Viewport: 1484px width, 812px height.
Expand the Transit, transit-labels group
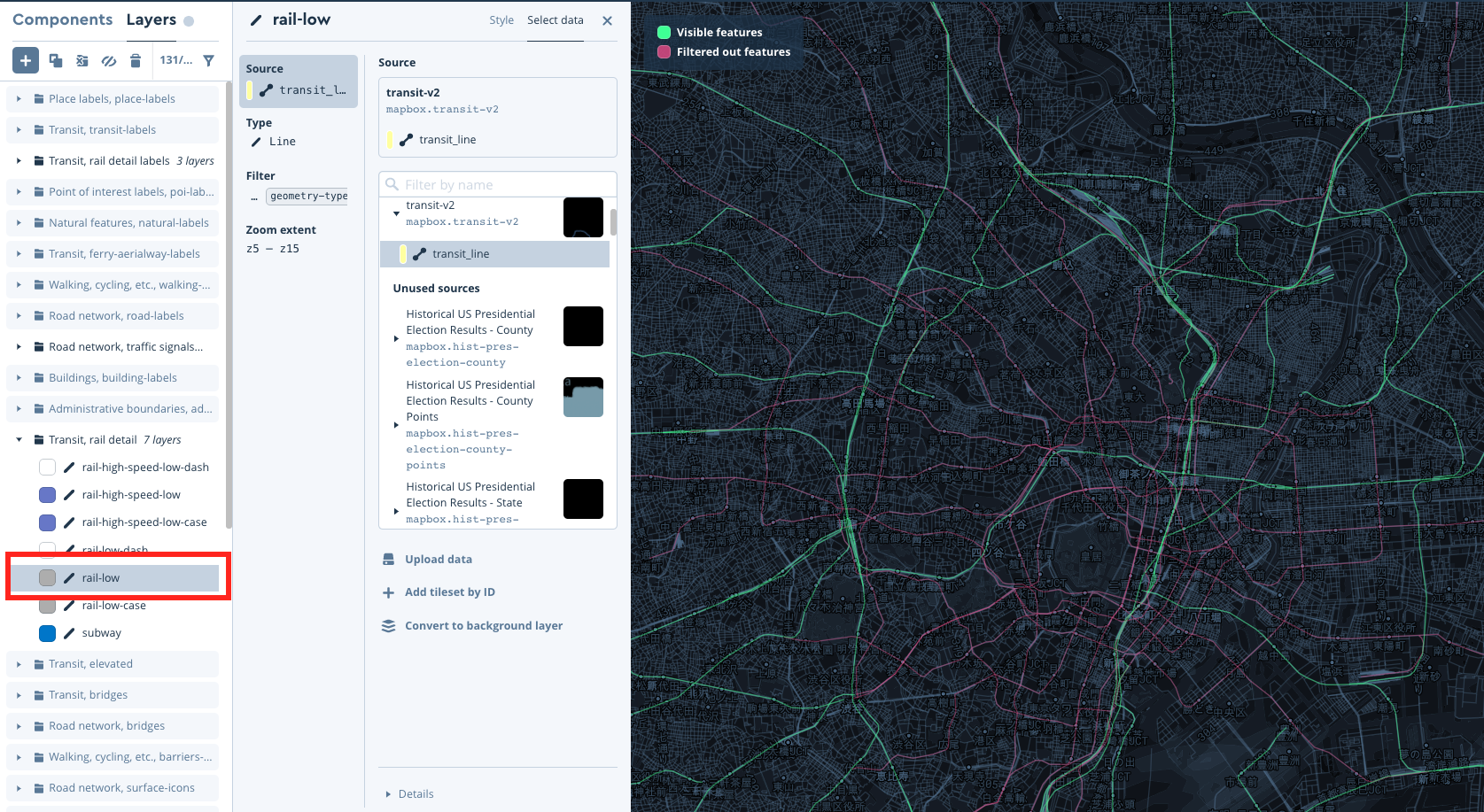19,130
